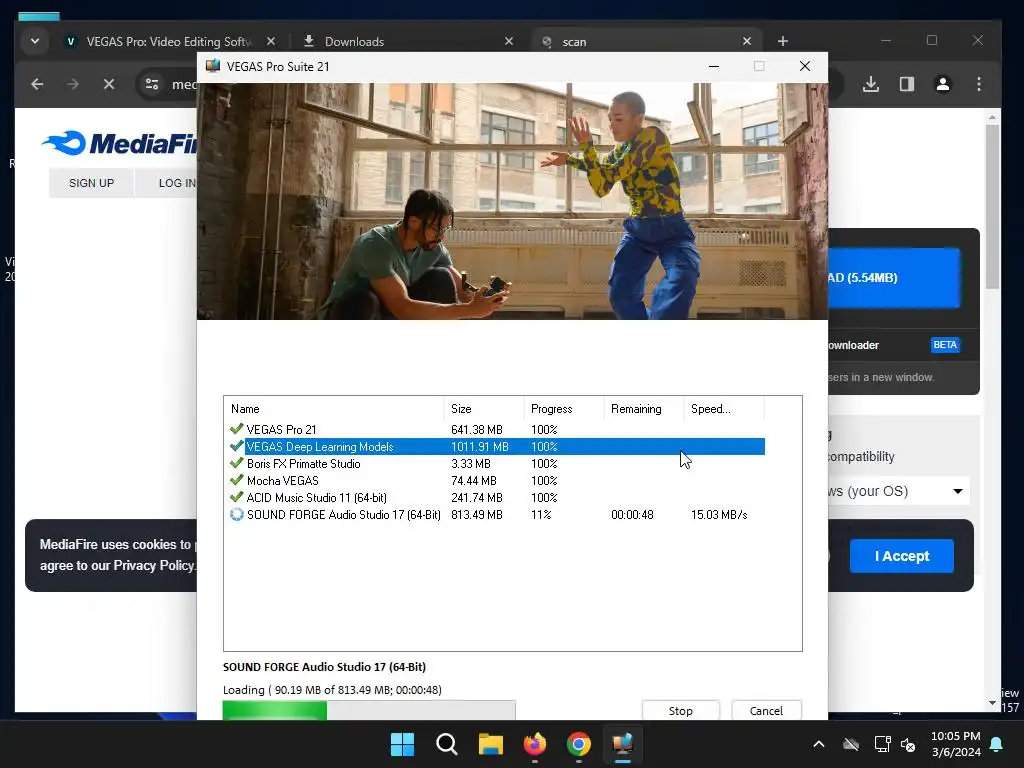This screenshot has height=768, width=1024.
Task: Stop the page loading in Chrome
Action: click(109, 84)
